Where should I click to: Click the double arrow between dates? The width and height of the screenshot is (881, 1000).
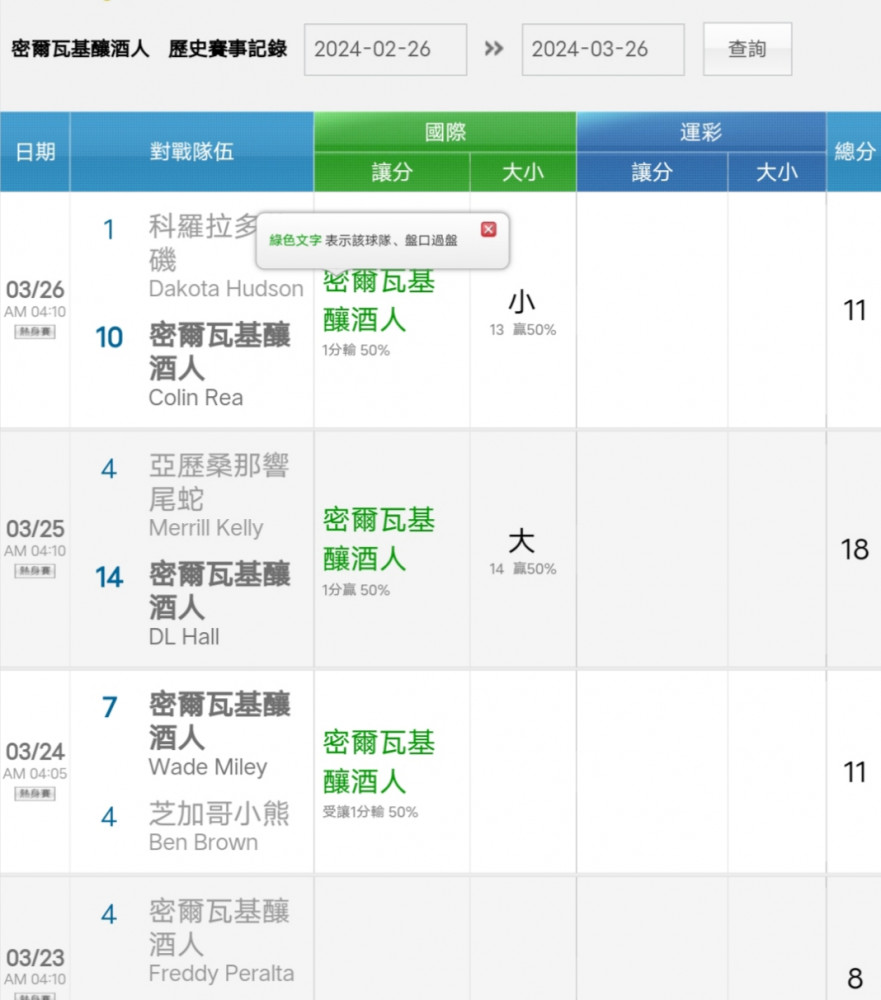point(494,48)
